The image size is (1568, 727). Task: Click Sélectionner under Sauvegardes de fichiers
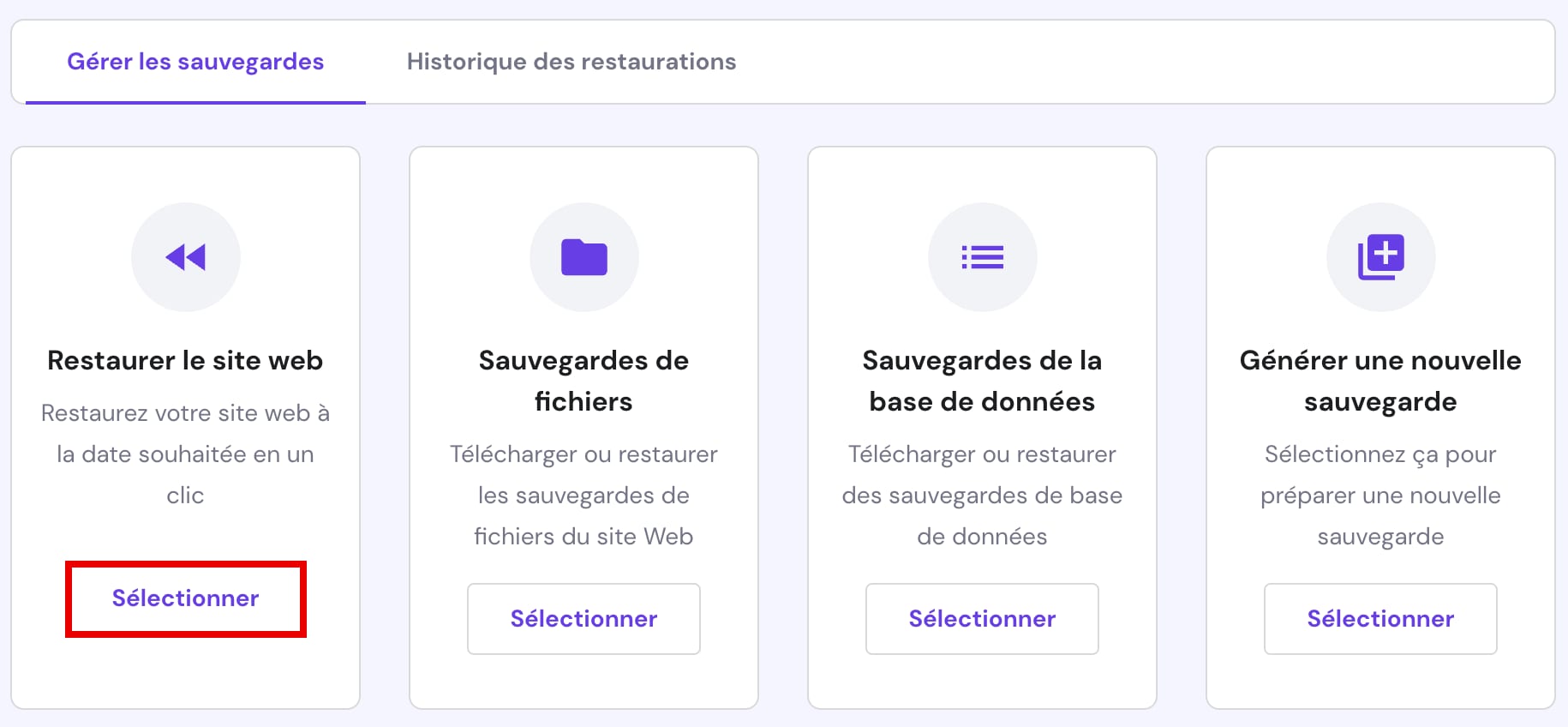click(x=584, y=619)
